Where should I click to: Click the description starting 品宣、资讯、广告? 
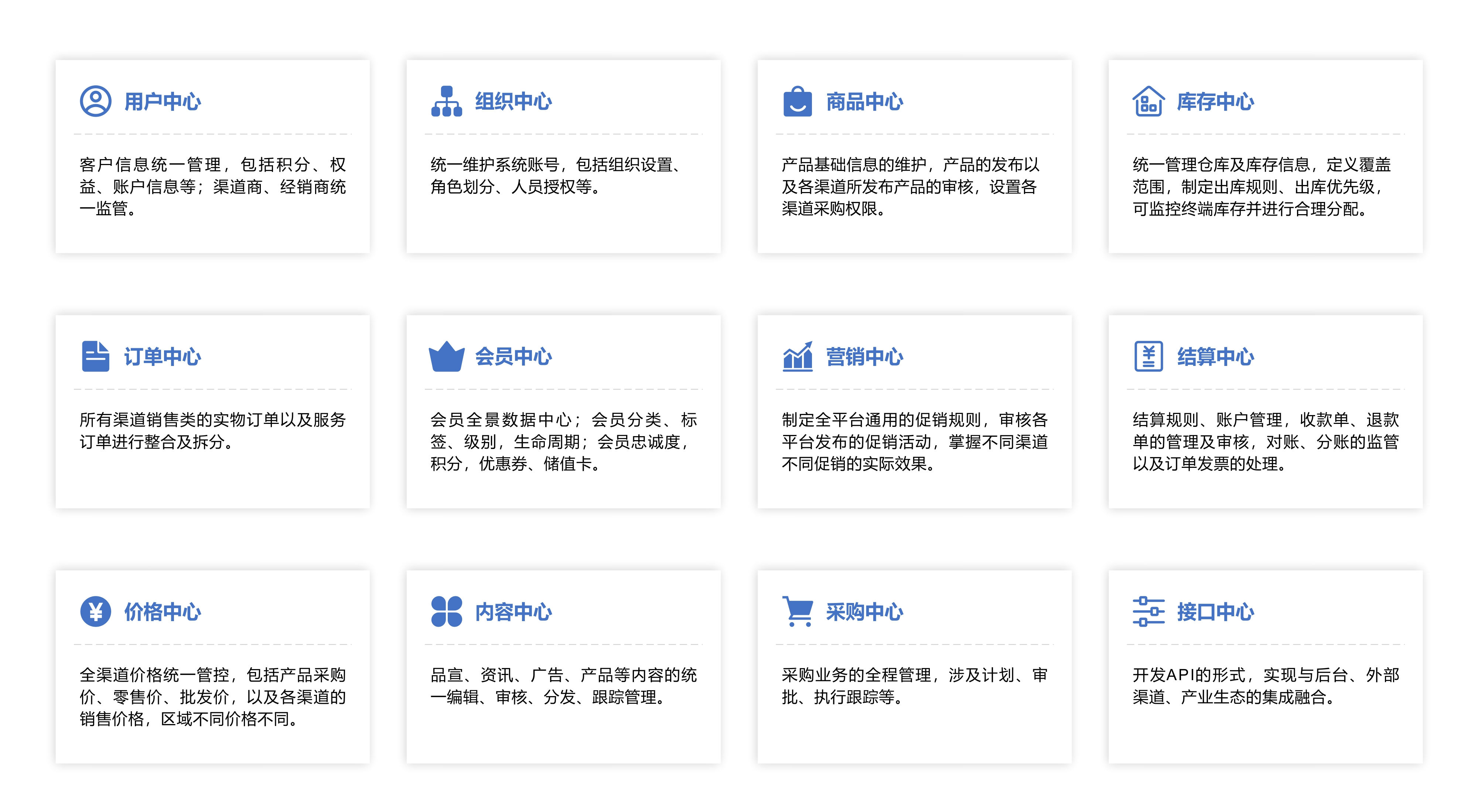pyautogui.click(x=564, y=686)
